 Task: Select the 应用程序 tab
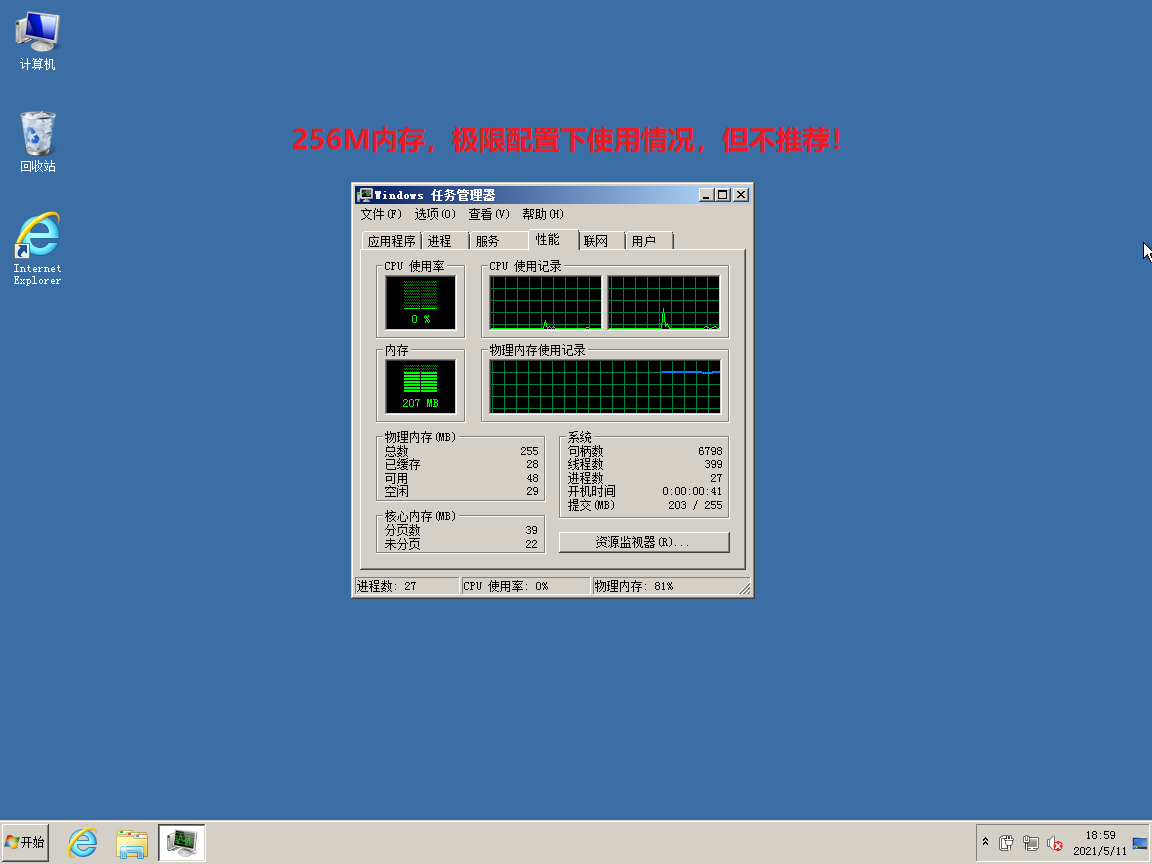coord(391,241)
